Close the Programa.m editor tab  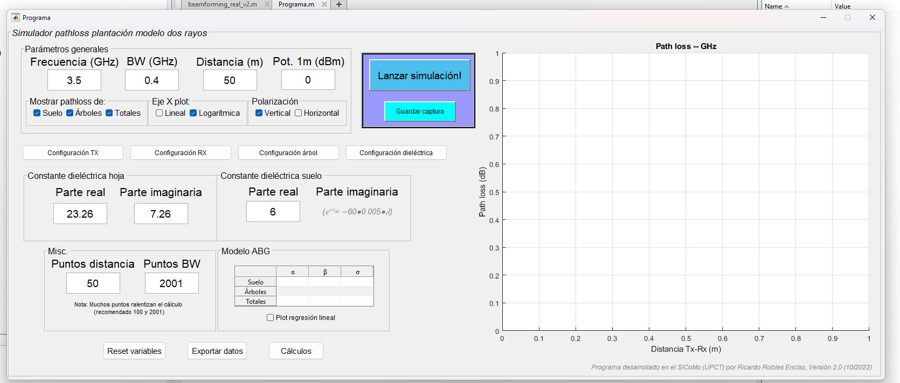pos(324,4)
